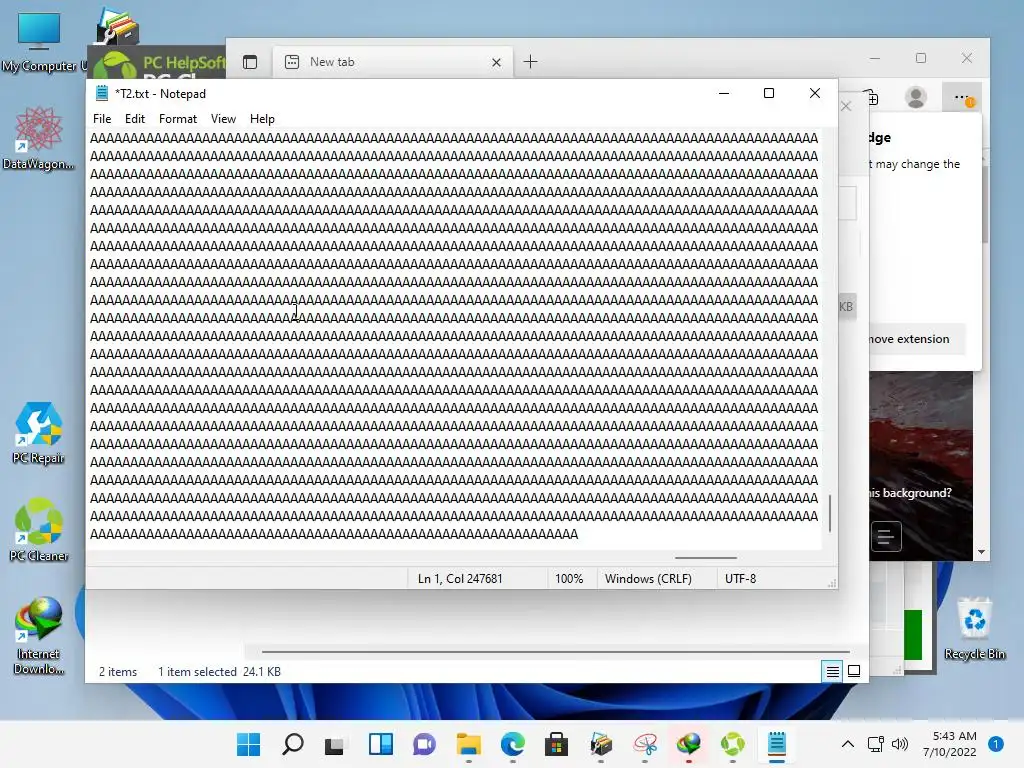Open Widgets from taskbar
Viewport: 1024px width, 768px height.
381,744
